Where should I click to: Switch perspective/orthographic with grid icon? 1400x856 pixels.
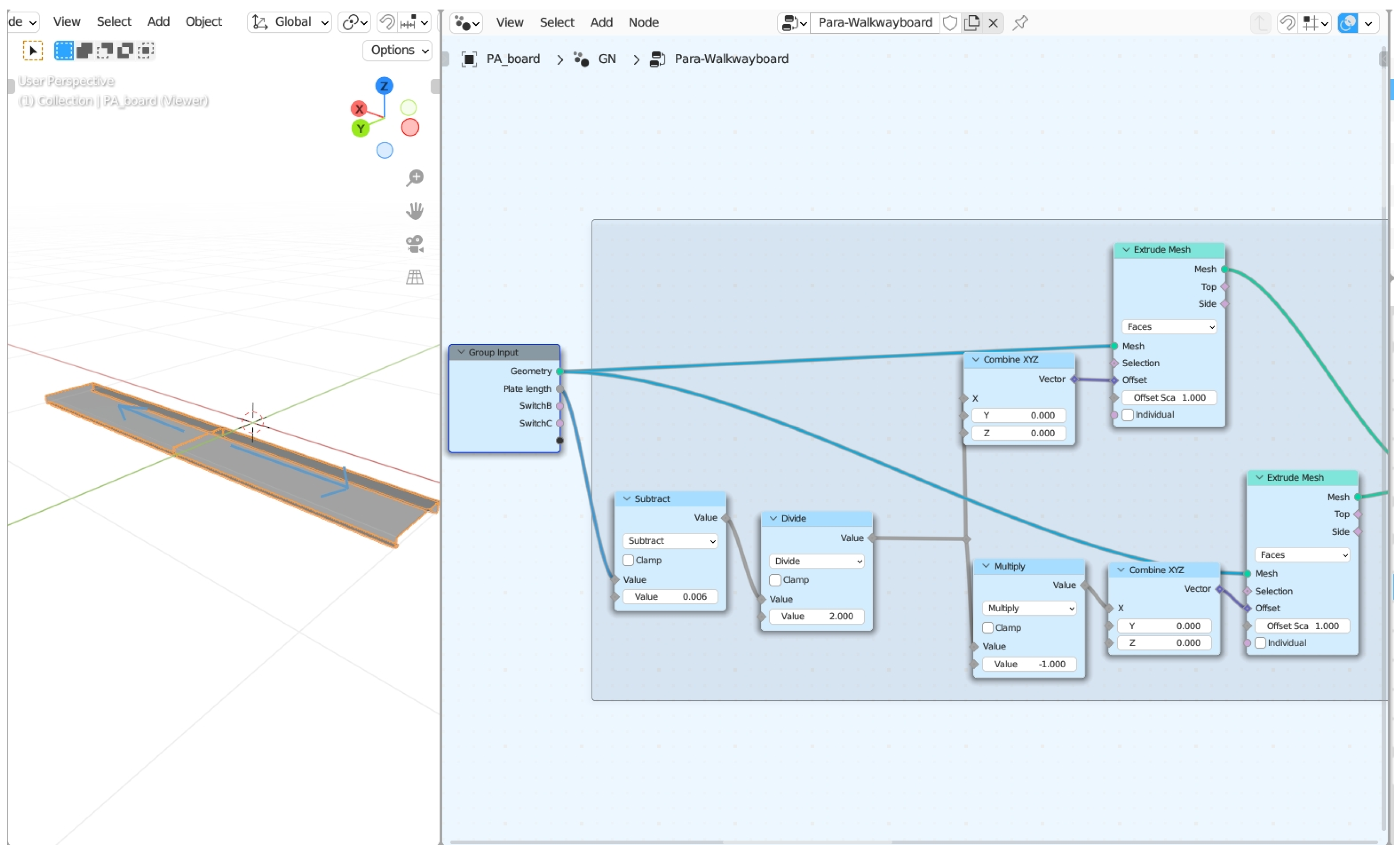coord(415,277)
